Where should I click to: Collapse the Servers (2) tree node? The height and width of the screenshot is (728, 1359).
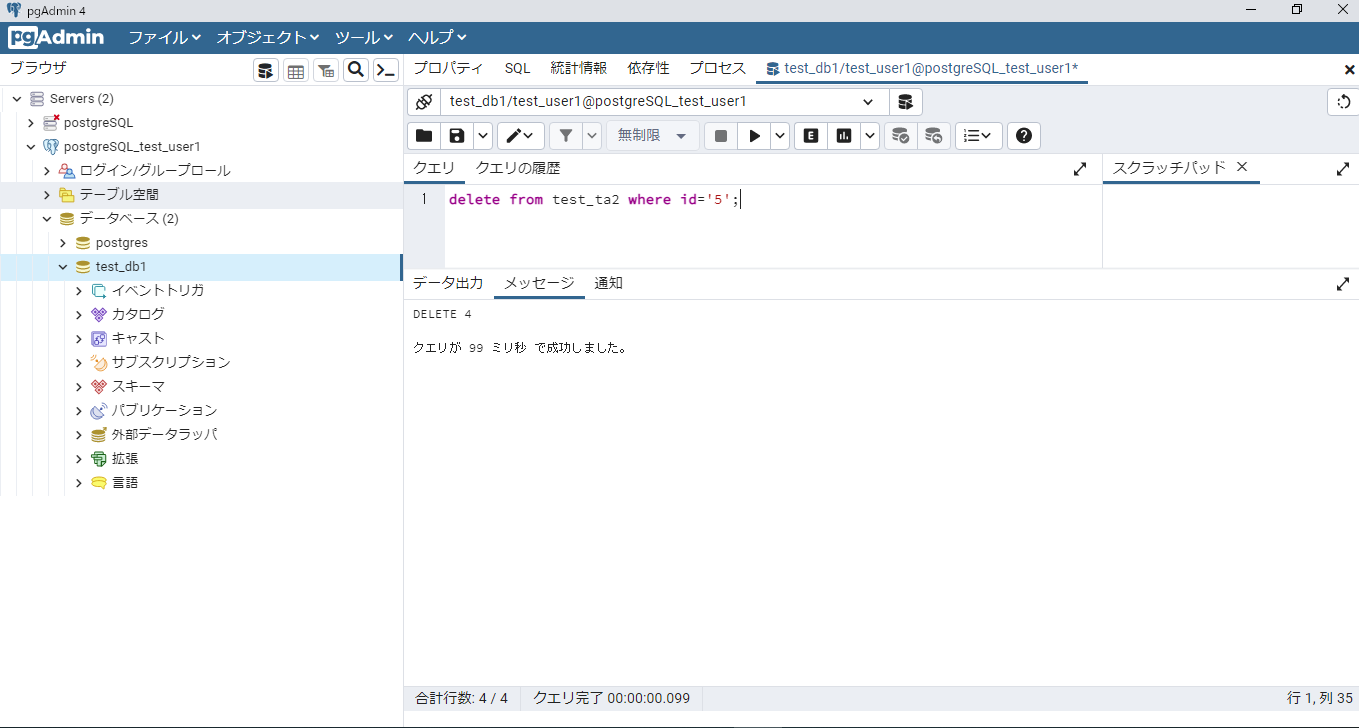point(17,99)
